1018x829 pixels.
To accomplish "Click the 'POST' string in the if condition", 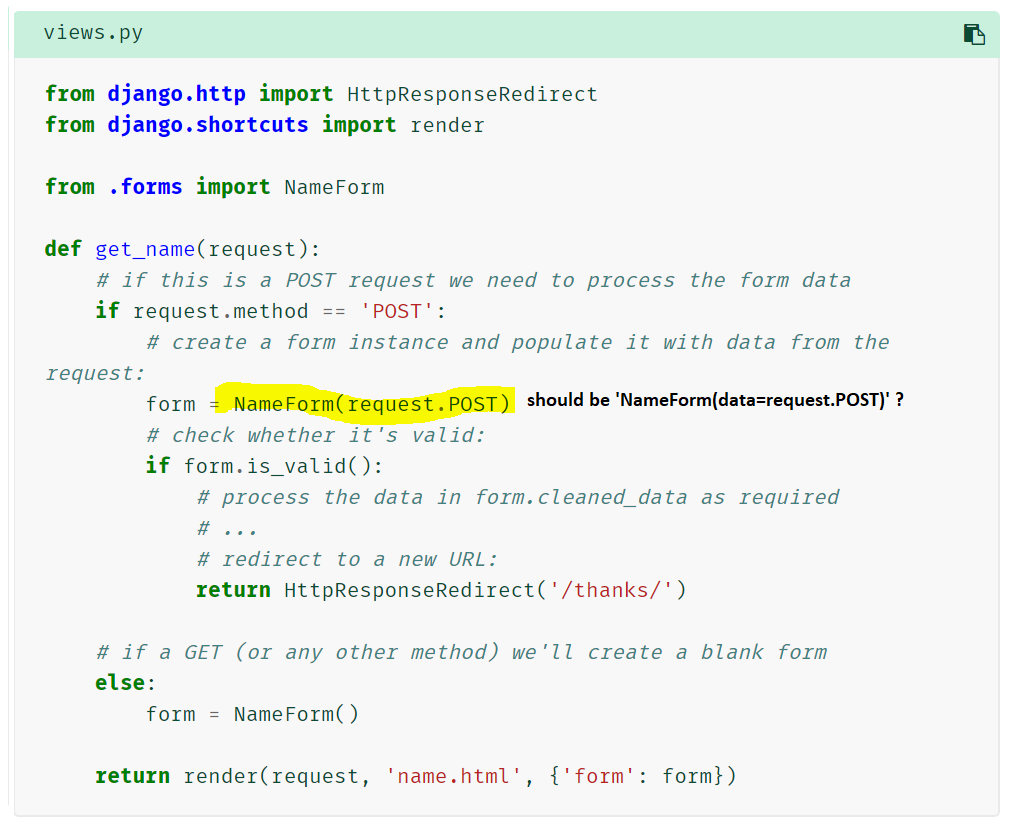I will pyautogui.click(x=398, y=310).
